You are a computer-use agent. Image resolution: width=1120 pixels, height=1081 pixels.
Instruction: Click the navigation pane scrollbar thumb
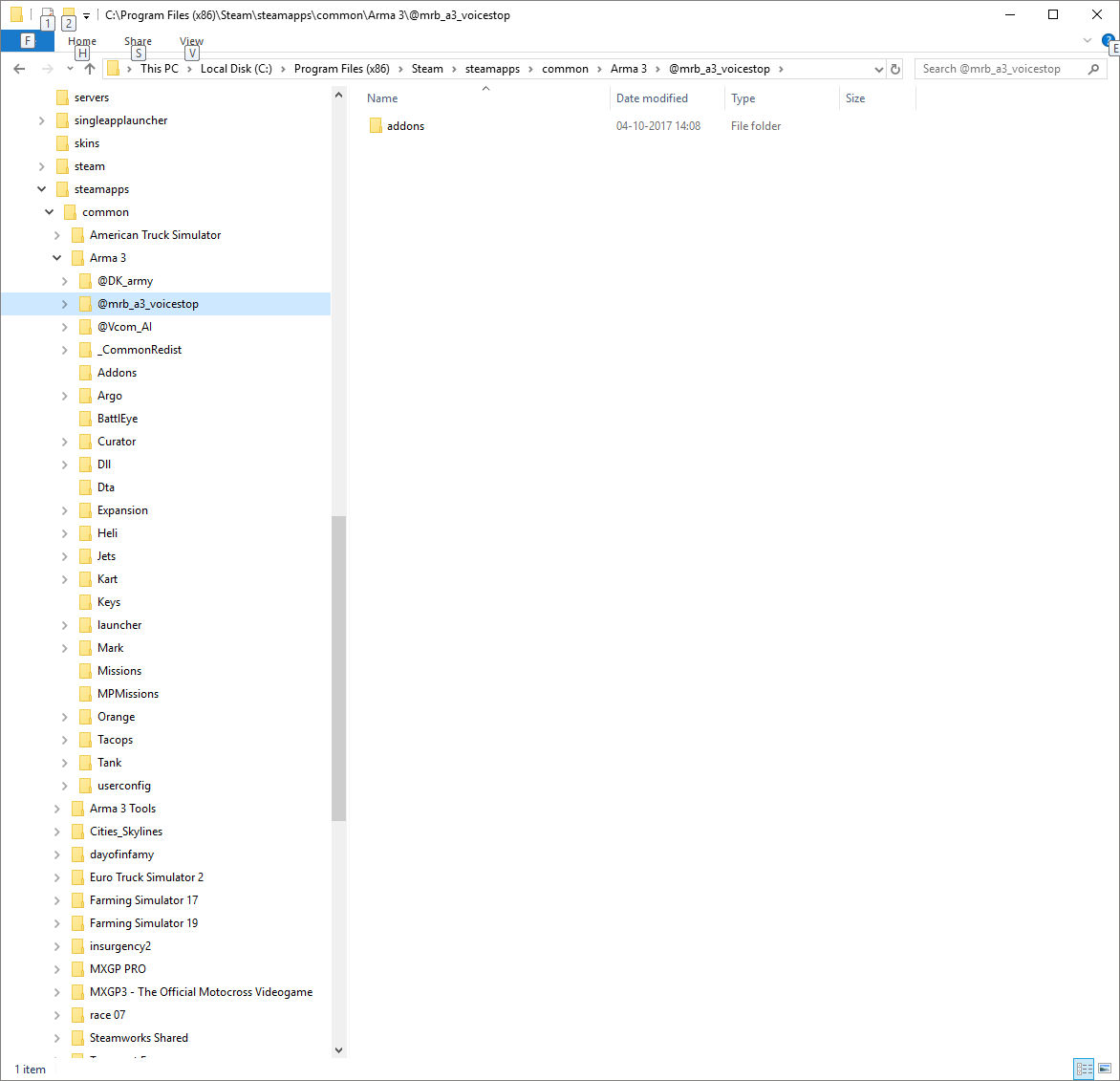pos(338,668)
